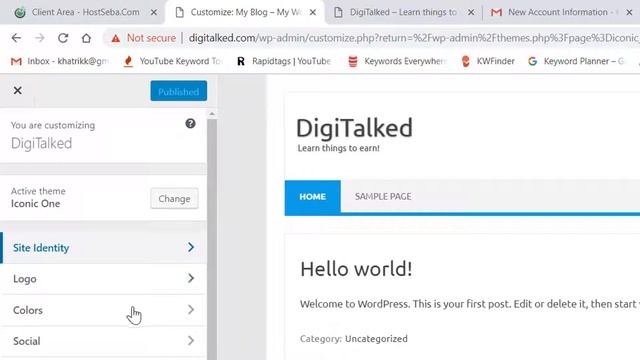The width and height of the screenshot is (640, 360).
Task: Open YouTube Keyword Tool bookmark
Action: click(173, 61)
